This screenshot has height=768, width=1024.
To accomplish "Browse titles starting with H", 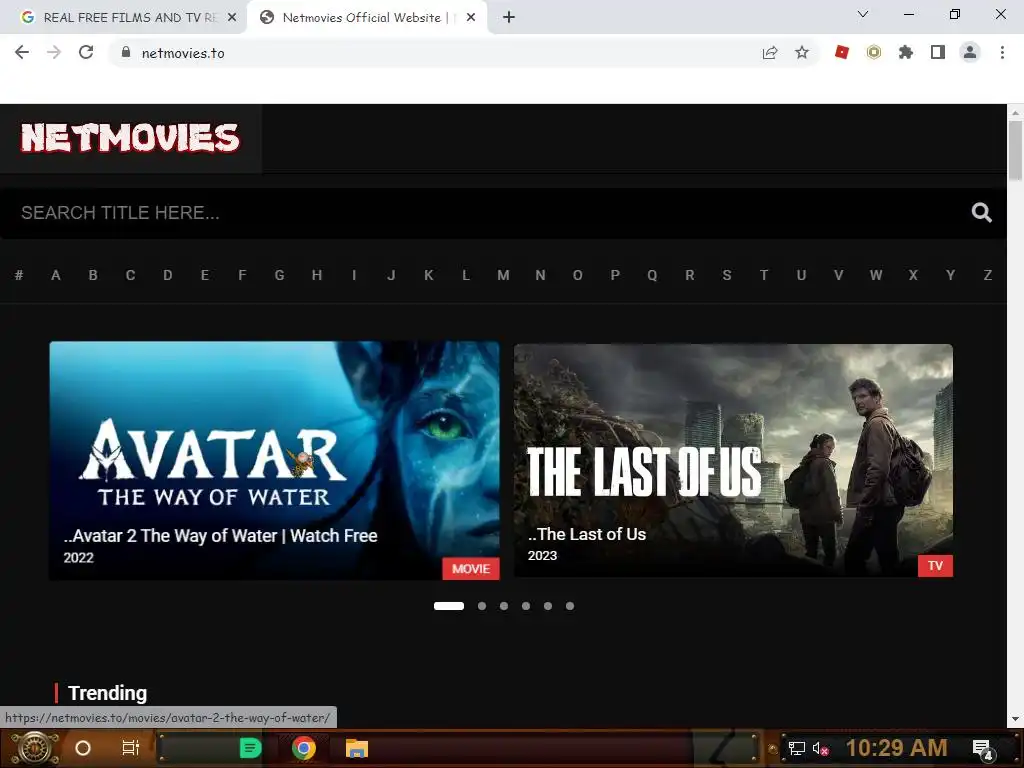I will click(x=317, y=275).
